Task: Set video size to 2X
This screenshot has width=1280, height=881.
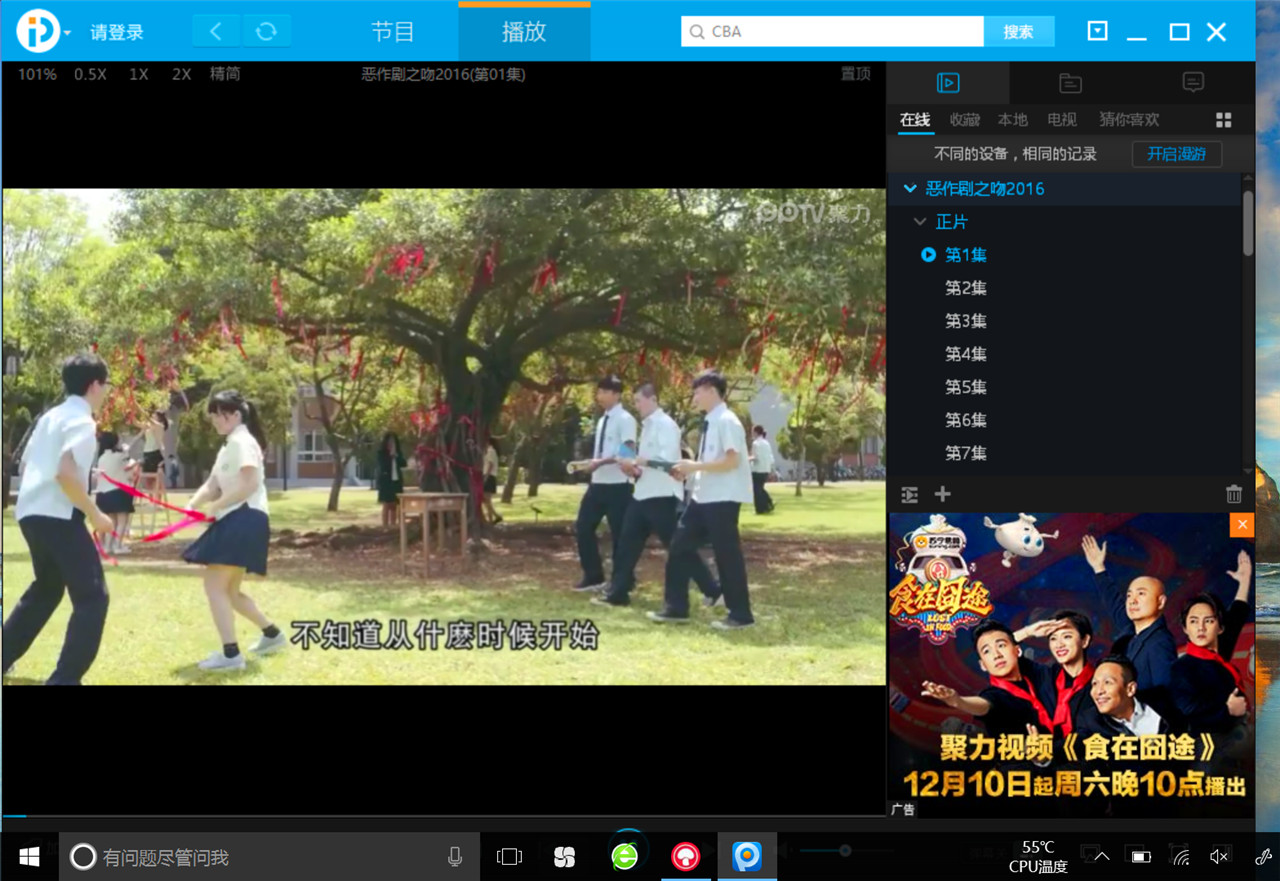Action: [181, 74]
